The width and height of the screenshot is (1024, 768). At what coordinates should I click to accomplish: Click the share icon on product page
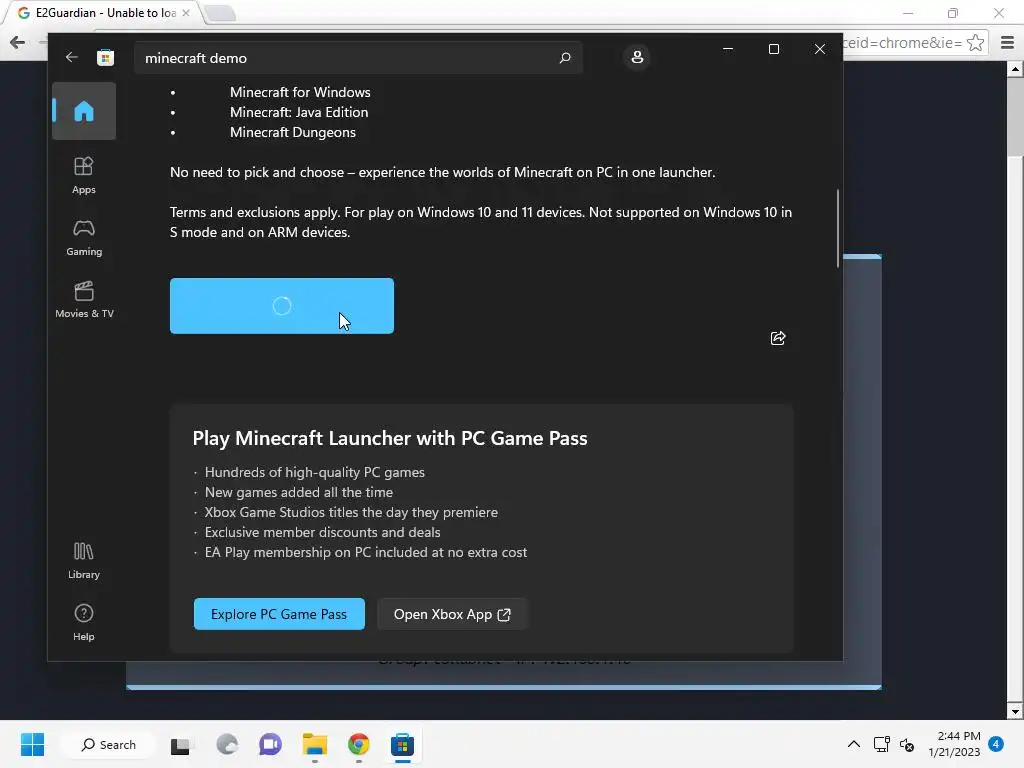[x=778, y=338]
